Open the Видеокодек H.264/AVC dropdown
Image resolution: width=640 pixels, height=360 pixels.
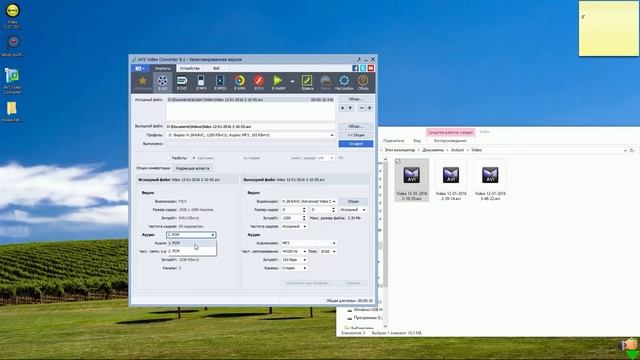[x=309, y=202]
